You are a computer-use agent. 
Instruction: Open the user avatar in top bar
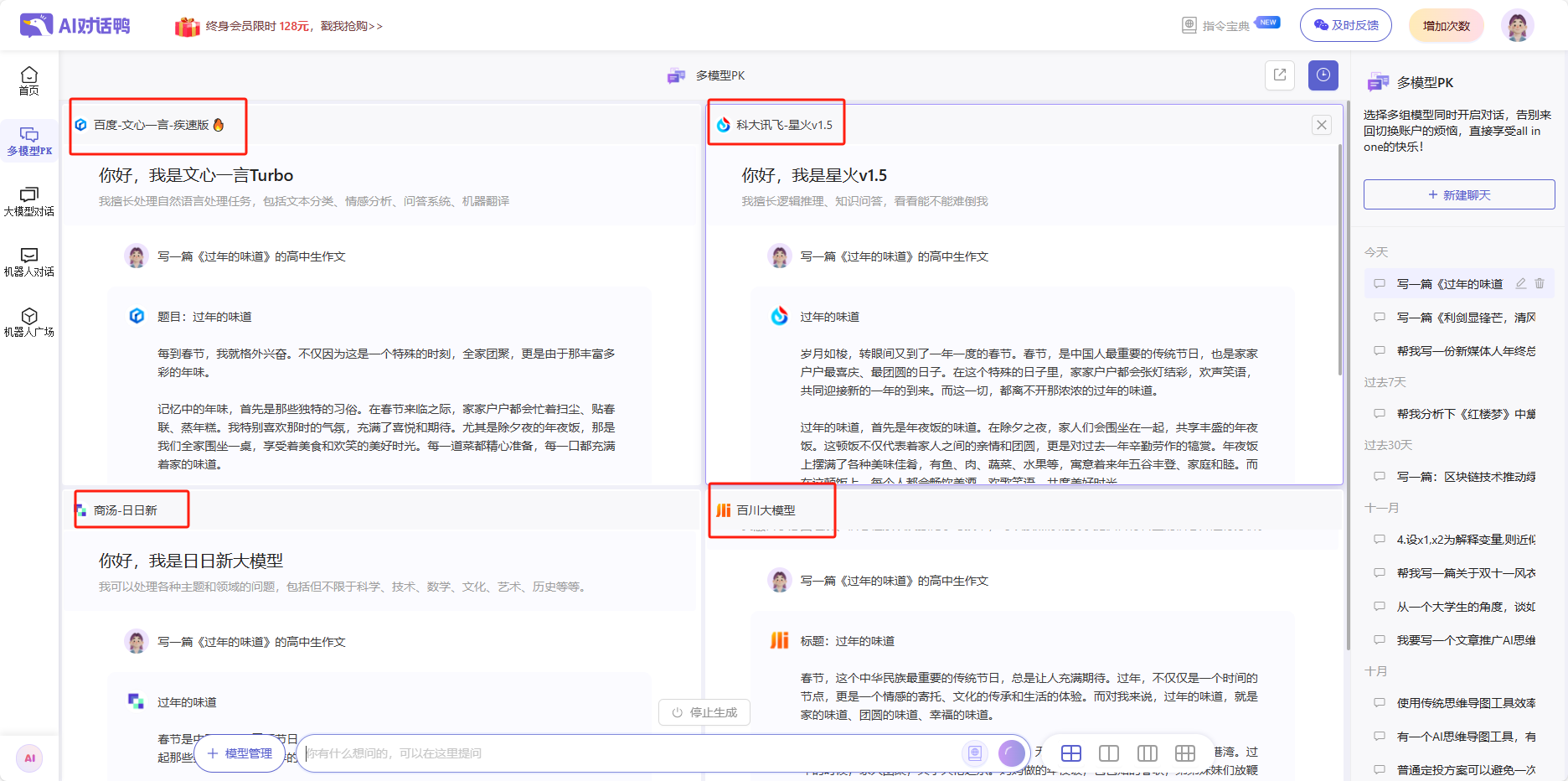pyautogui.click(x=1517, y=25)
